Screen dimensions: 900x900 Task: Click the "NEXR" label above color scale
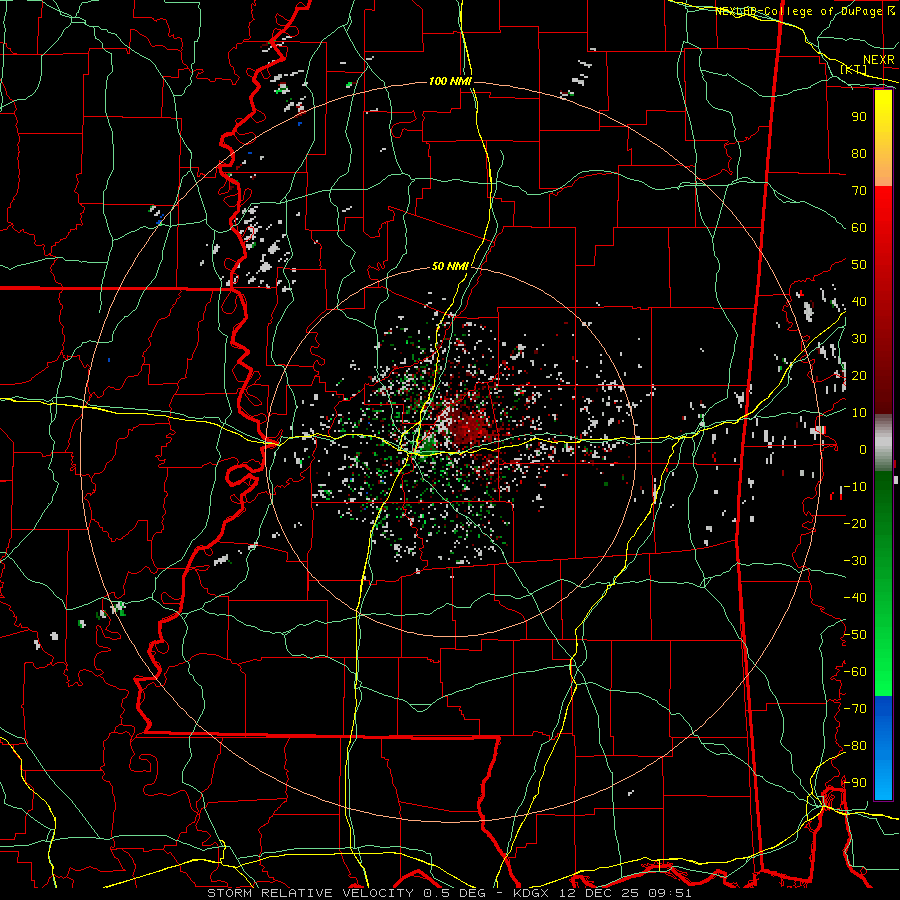(879, 60)
